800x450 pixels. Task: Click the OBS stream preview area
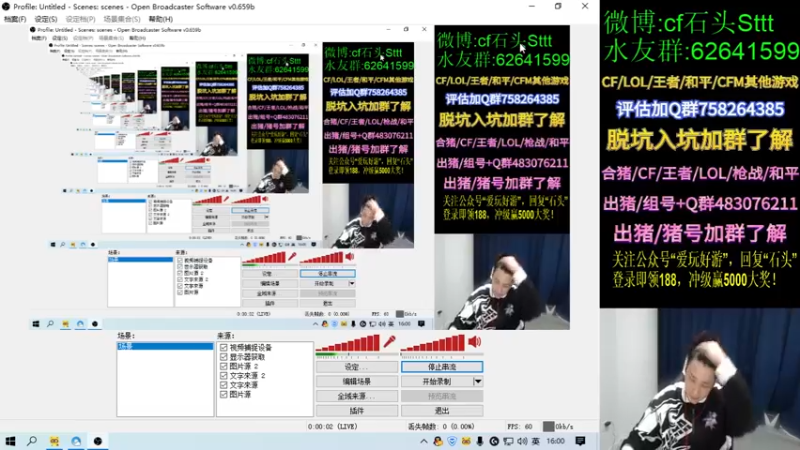[x=299, y=178]
